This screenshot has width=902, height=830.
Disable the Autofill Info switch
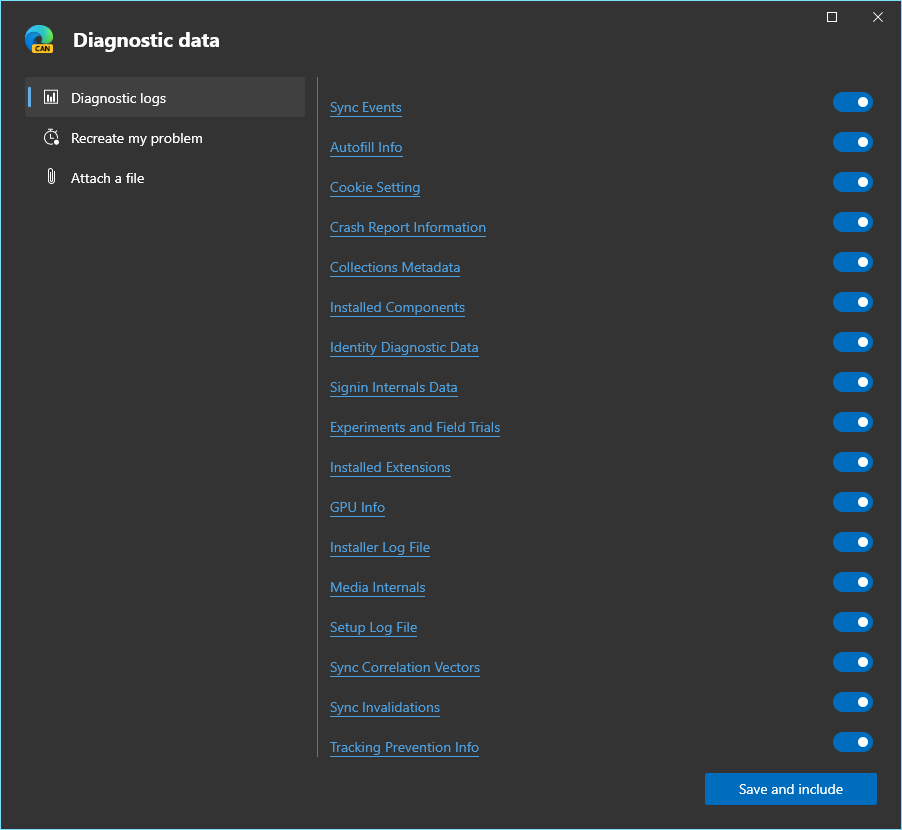(x=853, y=142)
